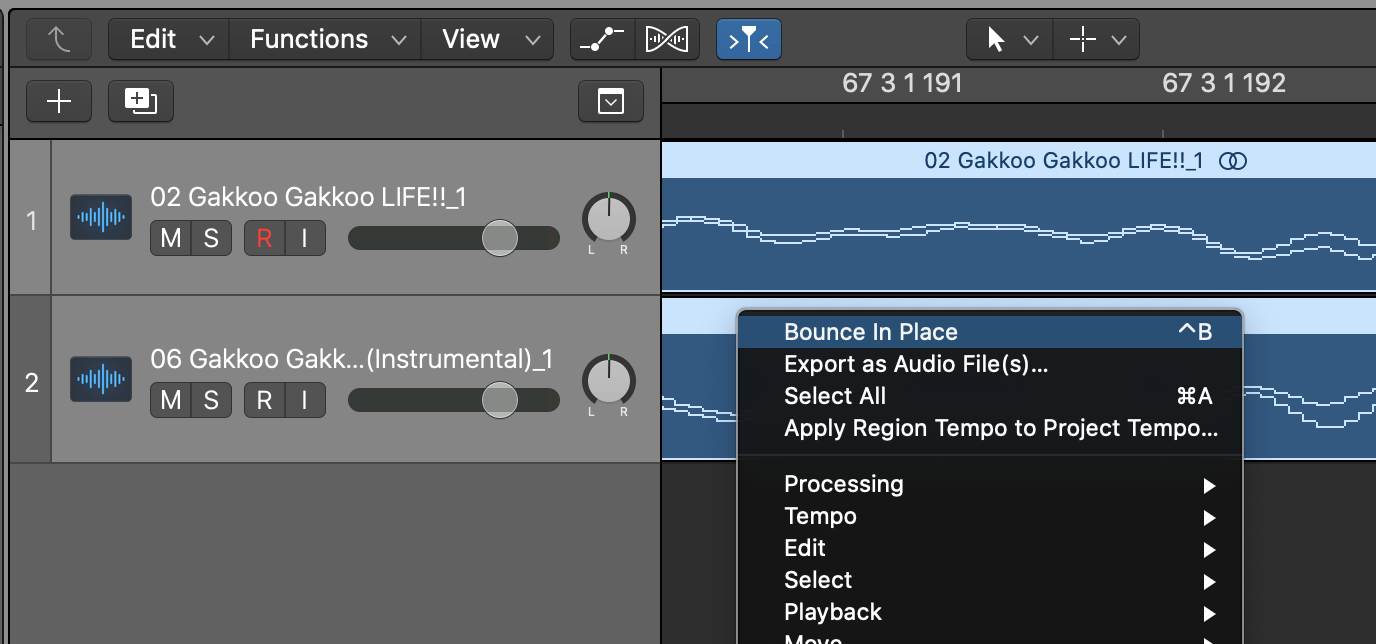Click the duplicate track button

click(x=140, y=101)
